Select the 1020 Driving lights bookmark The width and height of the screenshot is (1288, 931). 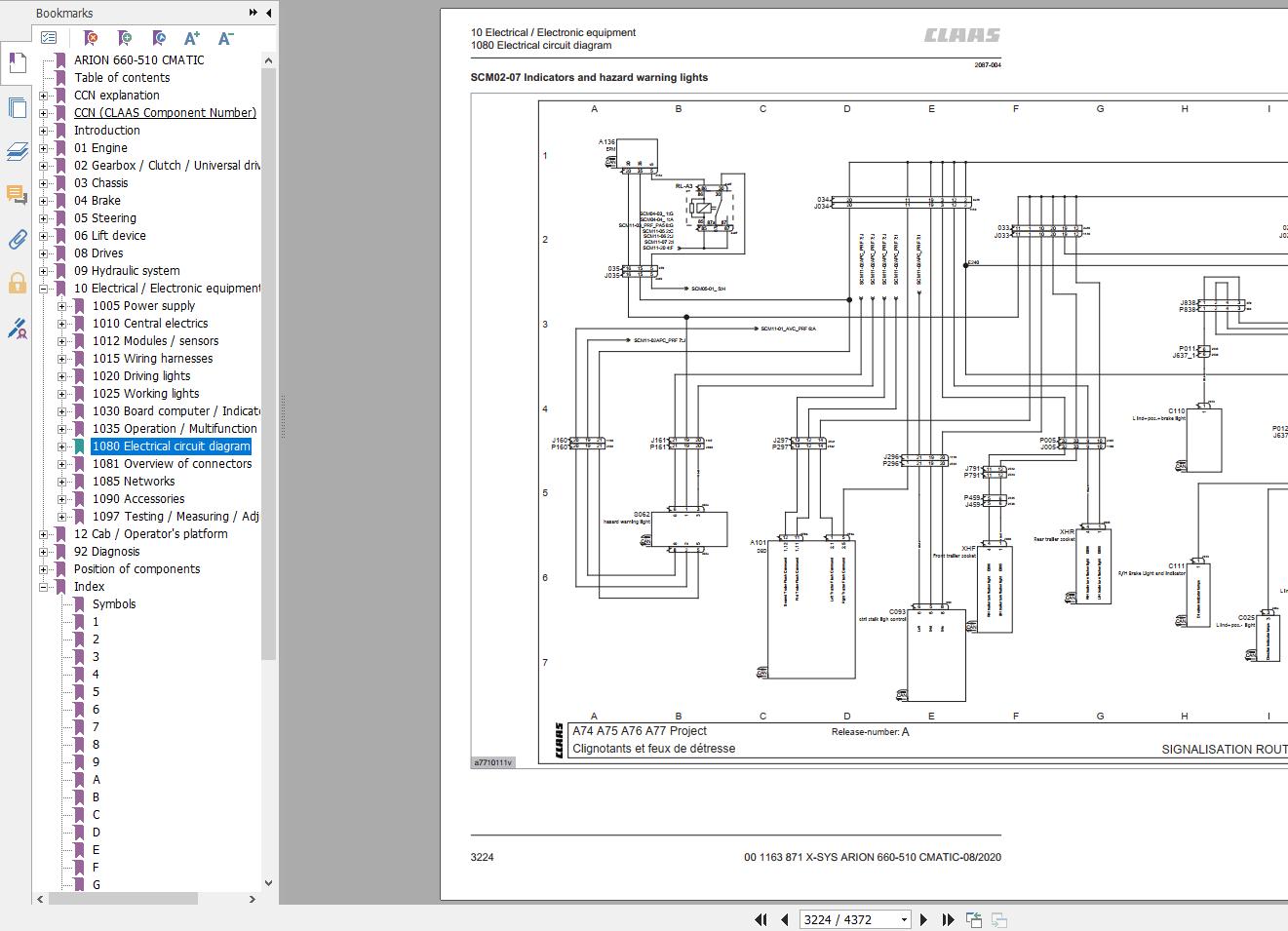[141, 376]
